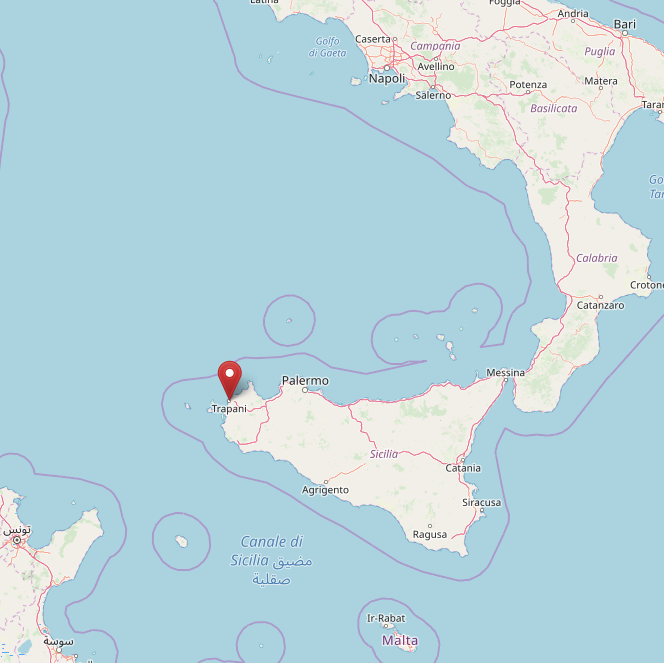The width and height of the screenshot is (664, 663).
Task: Select the Ragusa city label
Action: tap(430, 534)
